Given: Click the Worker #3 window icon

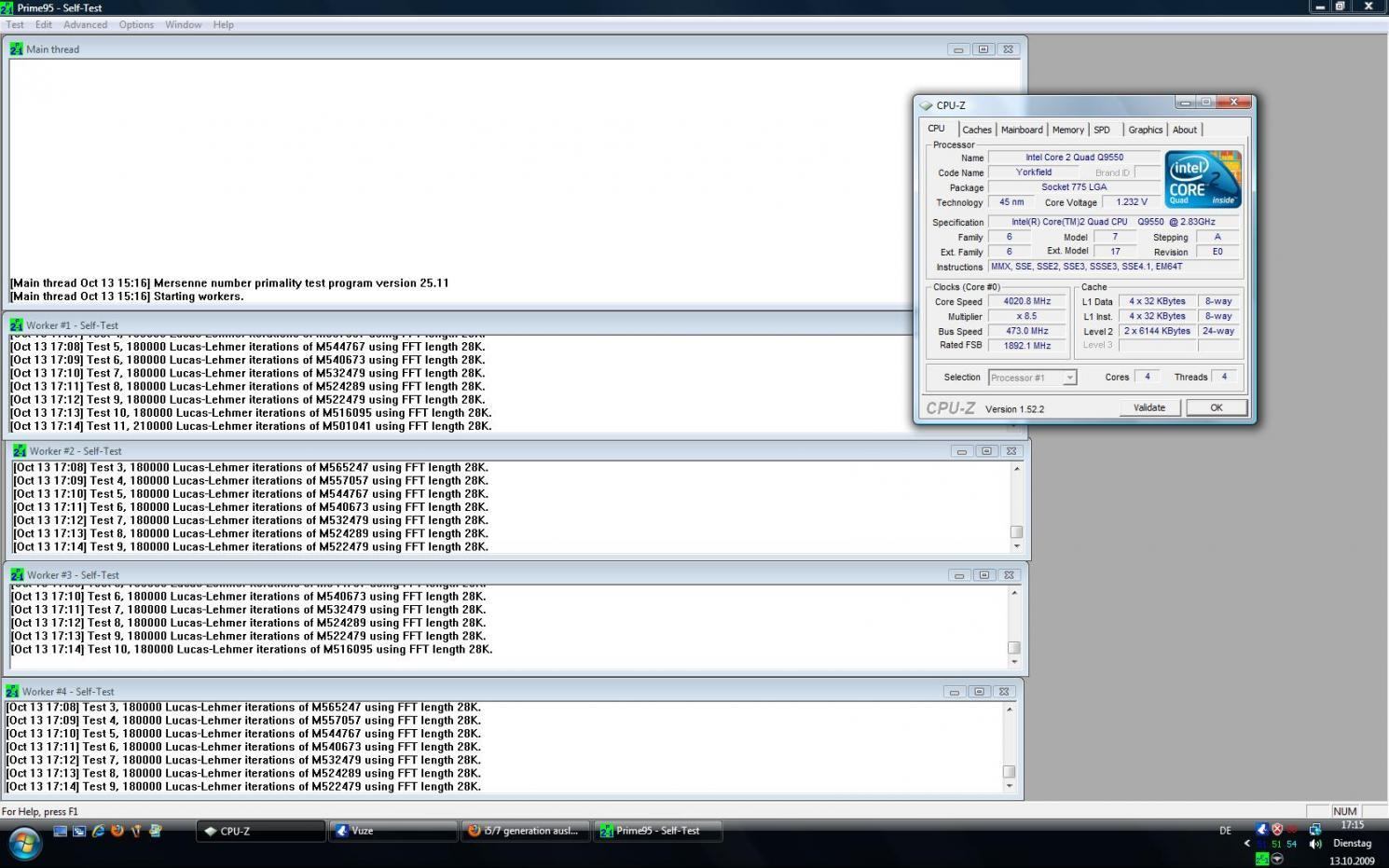Looking at the screenshot, I should (x=17, y=574).
